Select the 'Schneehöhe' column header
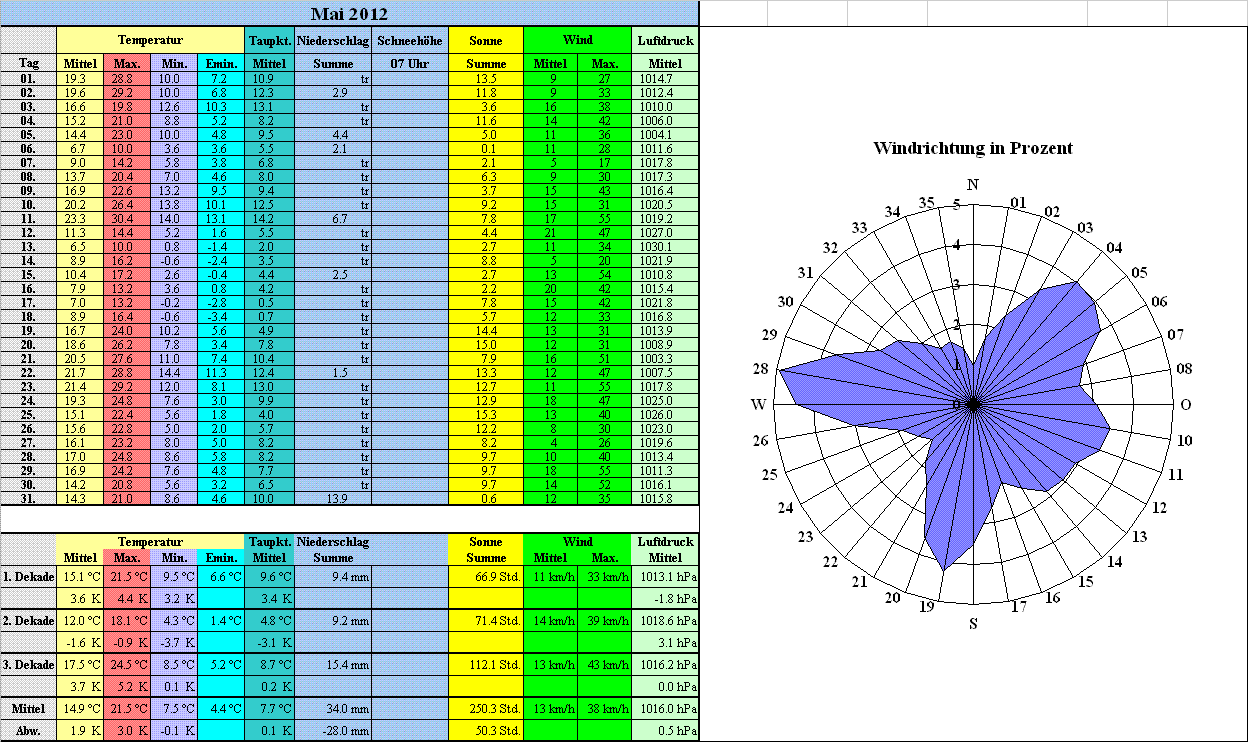1248x742 pixels. point(410,40)
